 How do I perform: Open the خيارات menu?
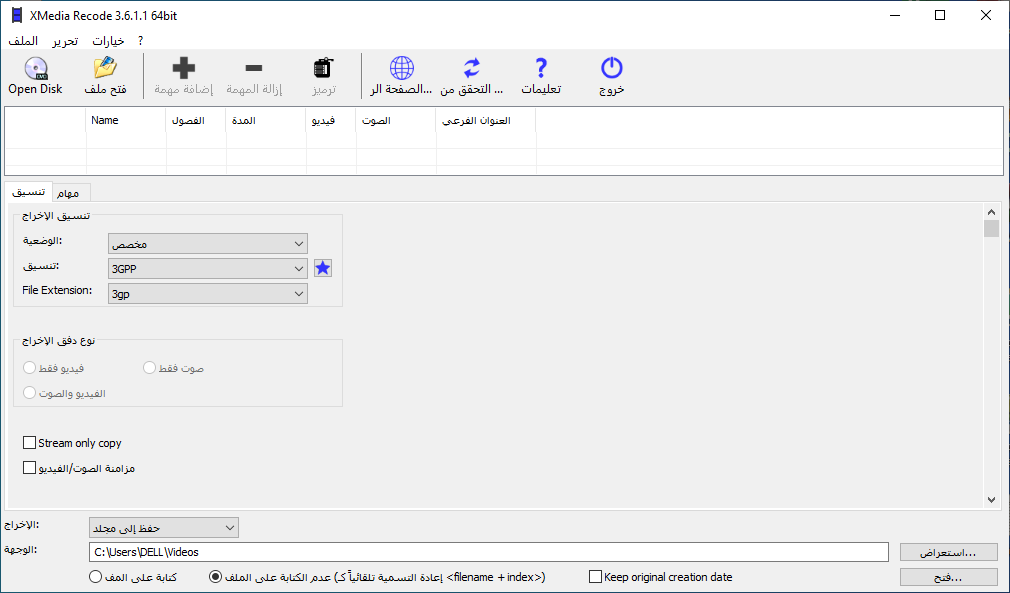point(108,41)
